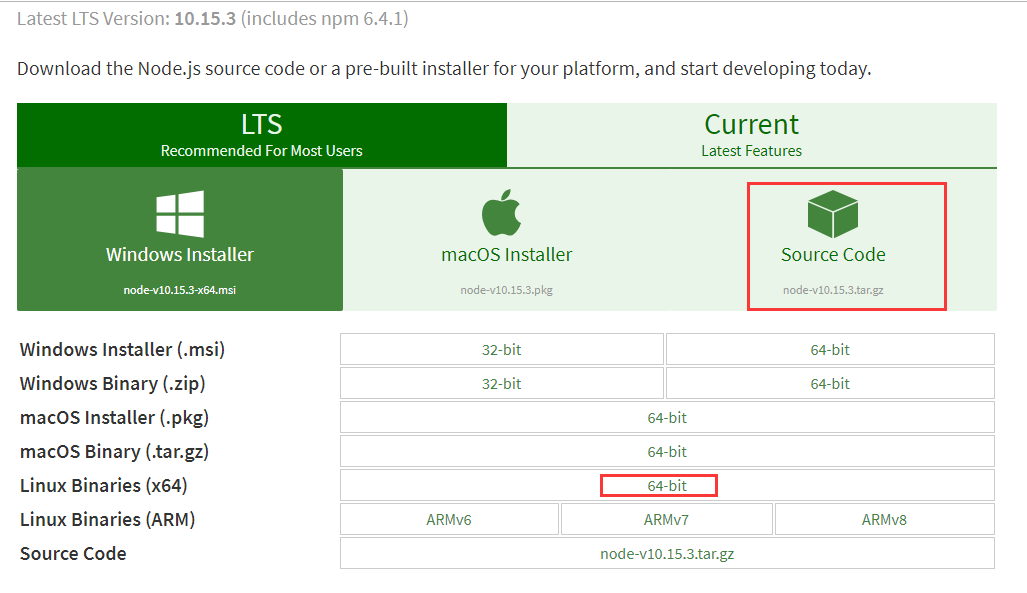1027x593 pixels.
Task: Choose 64-bit for macOS Binary (.tar.gz)
Action: point(667,451)
